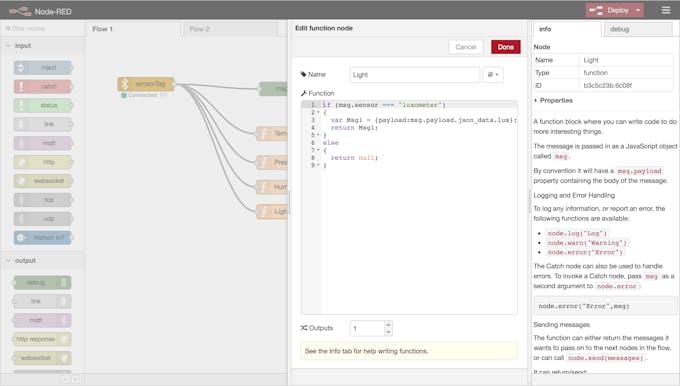Click the 'return null;' code line

(x=354, y=158)
